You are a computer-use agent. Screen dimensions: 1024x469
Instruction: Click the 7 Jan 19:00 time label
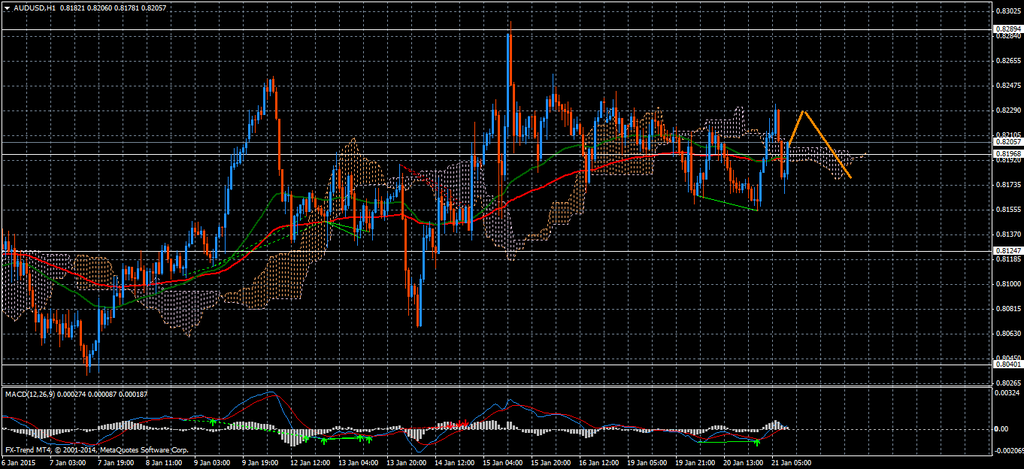(x=118, y=463)
